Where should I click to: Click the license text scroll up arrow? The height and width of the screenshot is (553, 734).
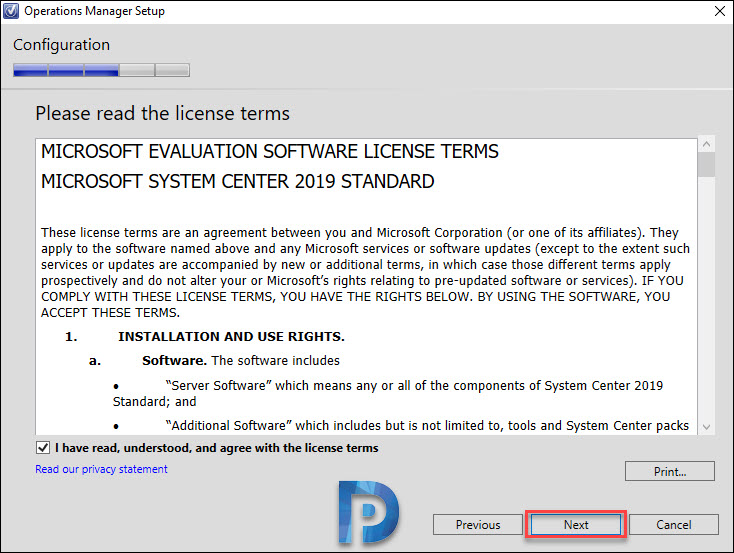pos(706,144)
